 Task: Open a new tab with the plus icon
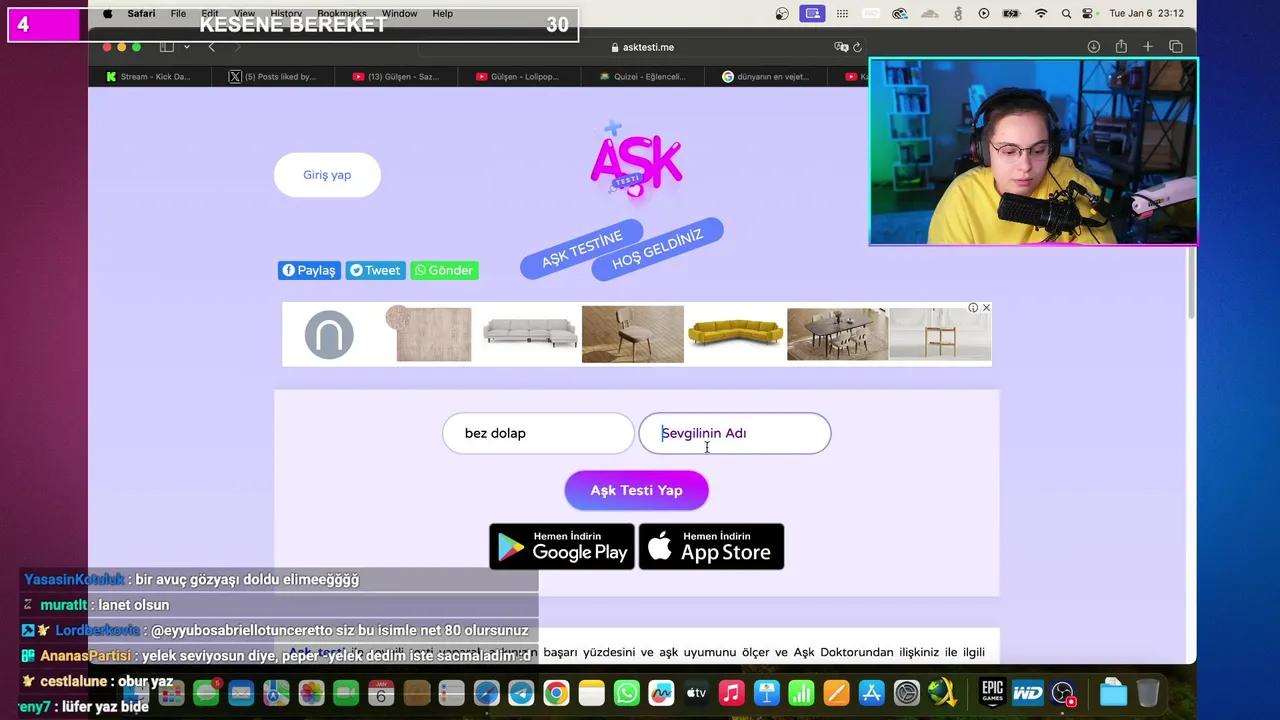pos(1148,47)
